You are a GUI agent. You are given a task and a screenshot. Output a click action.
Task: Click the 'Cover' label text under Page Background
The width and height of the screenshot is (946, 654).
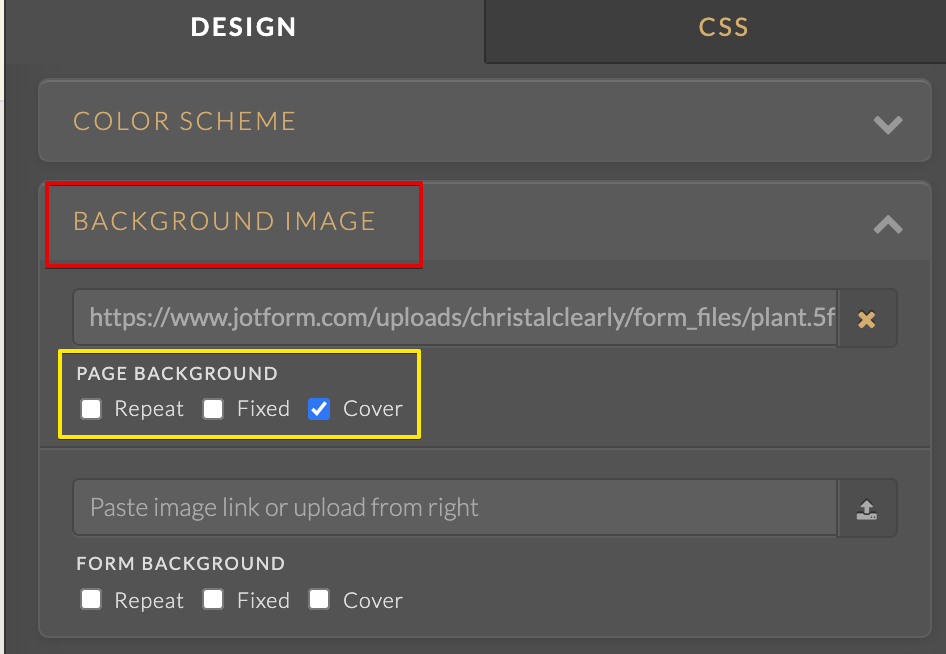coord(373,409)
